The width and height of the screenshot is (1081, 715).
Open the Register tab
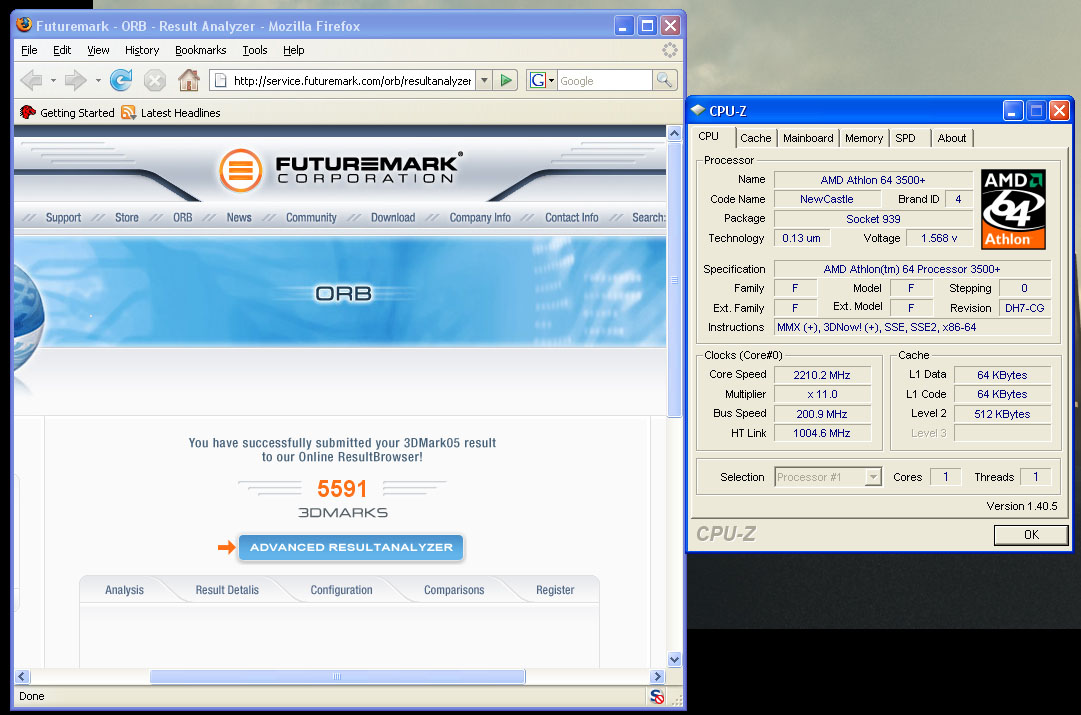click(x=555, y=590)
